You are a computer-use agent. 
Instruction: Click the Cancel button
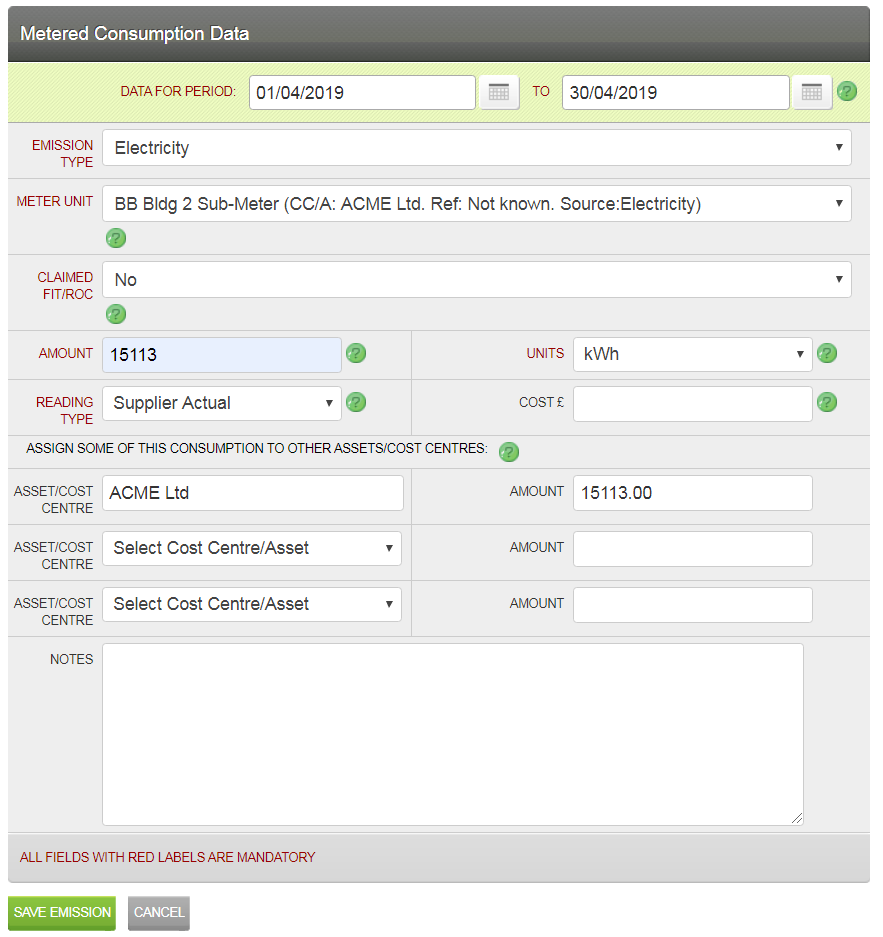click(159, 912)
